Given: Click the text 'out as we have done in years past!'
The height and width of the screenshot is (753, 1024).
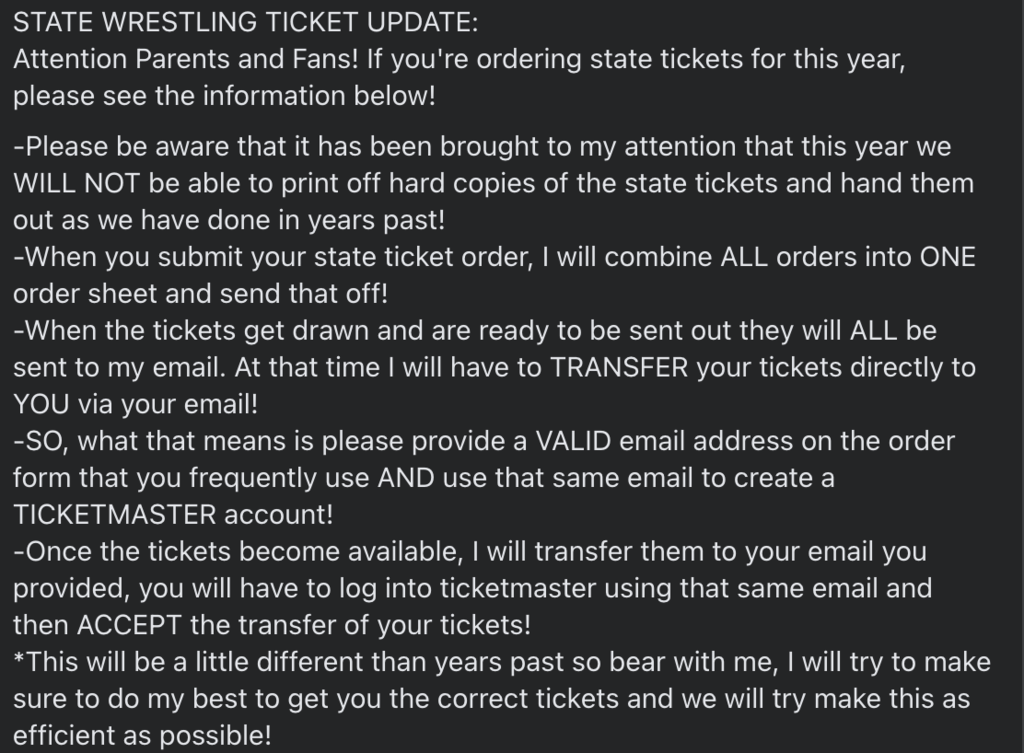Looking at the screenshot, I should 229,221.
